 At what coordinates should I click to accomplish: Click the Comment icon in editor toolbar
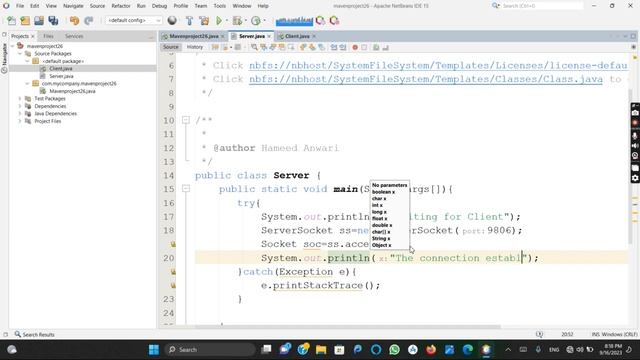[376, 47]
